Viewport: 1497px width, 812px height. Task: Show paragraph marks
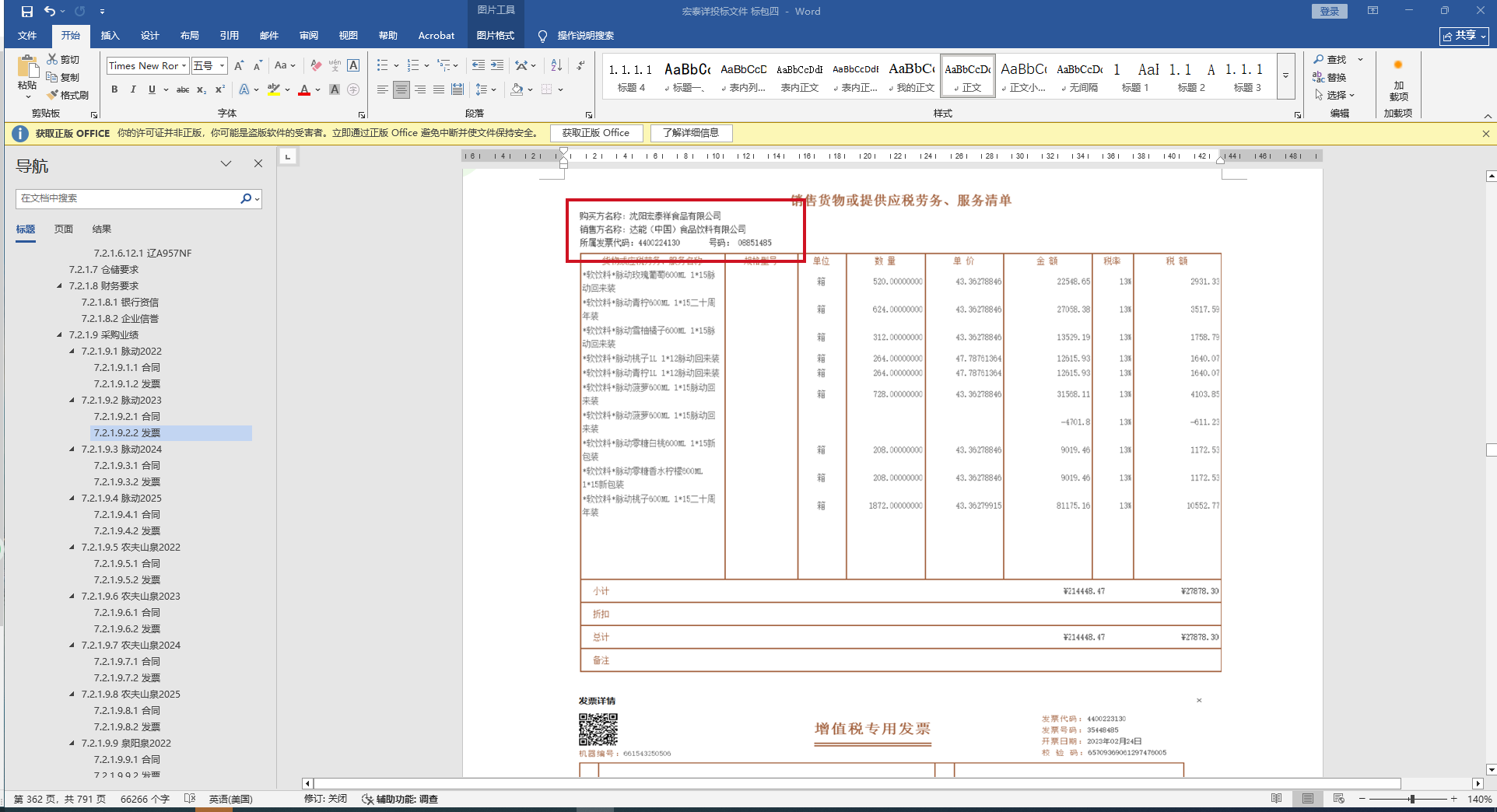(581, 66)
